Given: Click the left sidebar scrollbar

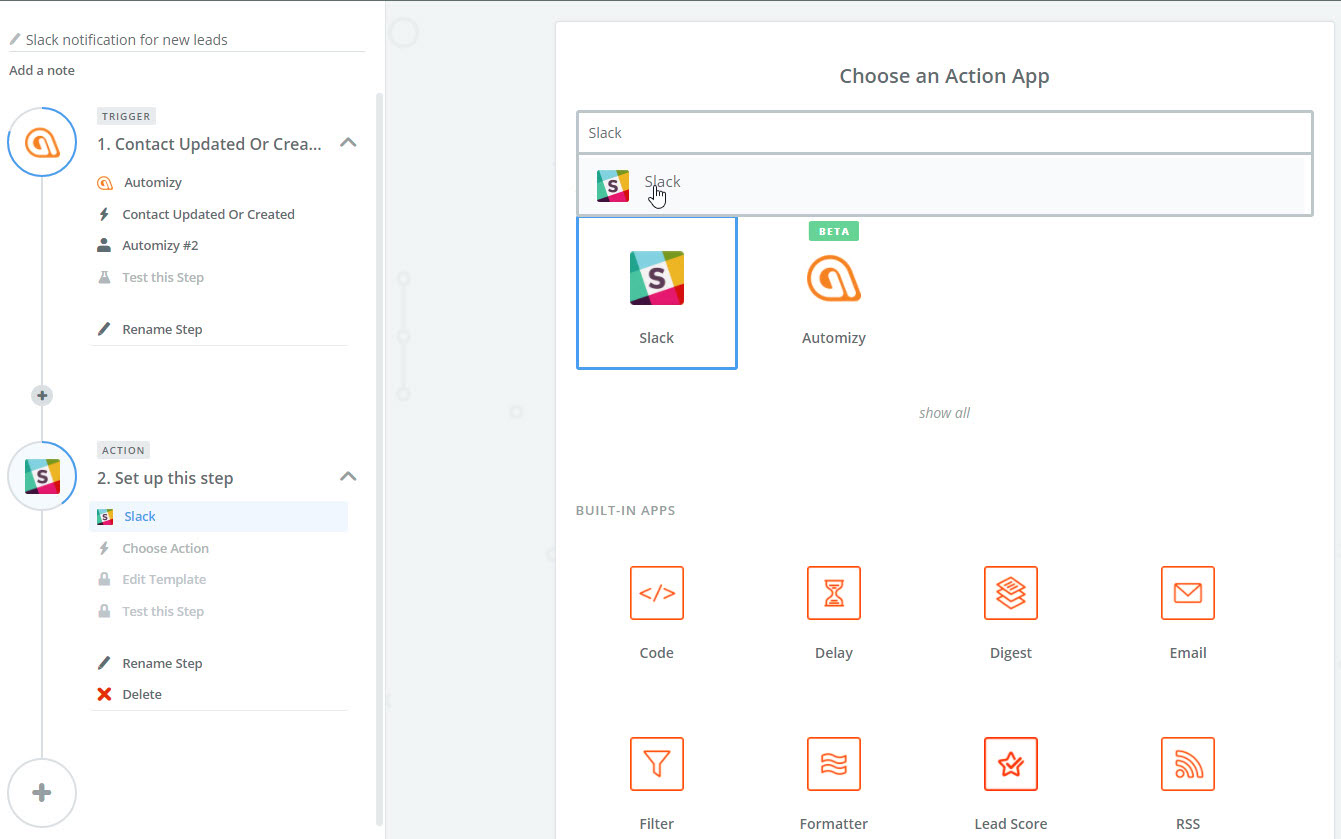Looking at the screenshot, I should pyautogui.click(x=379, y=460).
